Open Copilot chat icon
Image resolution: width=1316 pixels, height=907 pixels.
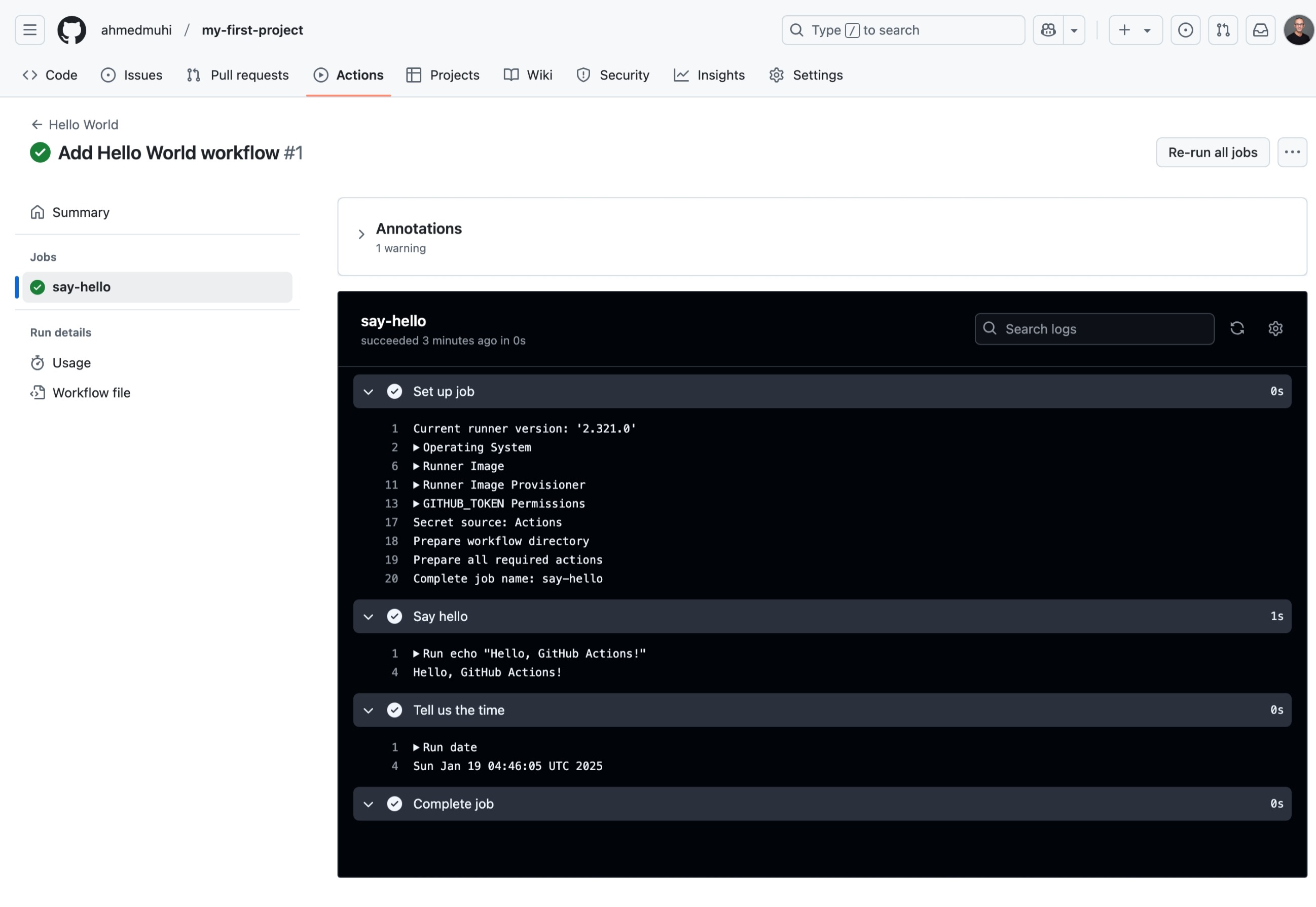(1048, 29)
